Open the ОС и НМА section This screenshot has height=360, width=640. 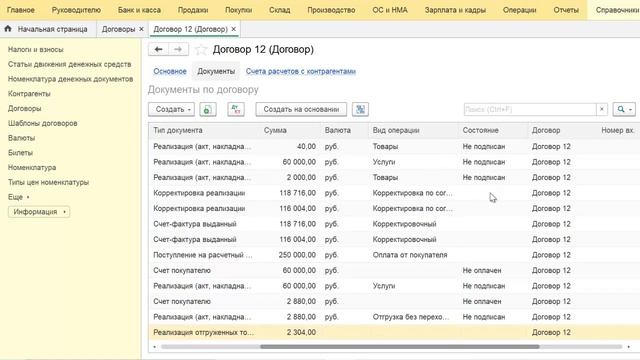coord(390,10)
